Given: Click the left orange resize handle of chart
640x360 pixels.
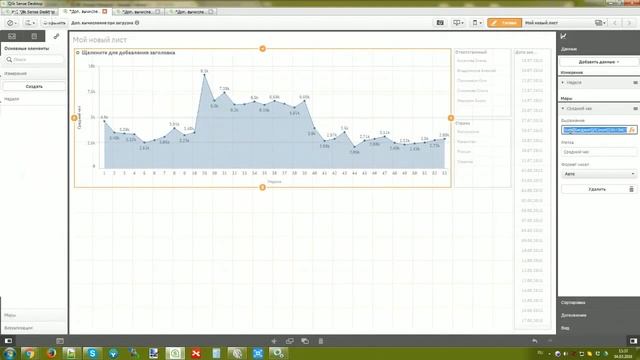Looking at the screenshot, I should [x=74, y=118].
